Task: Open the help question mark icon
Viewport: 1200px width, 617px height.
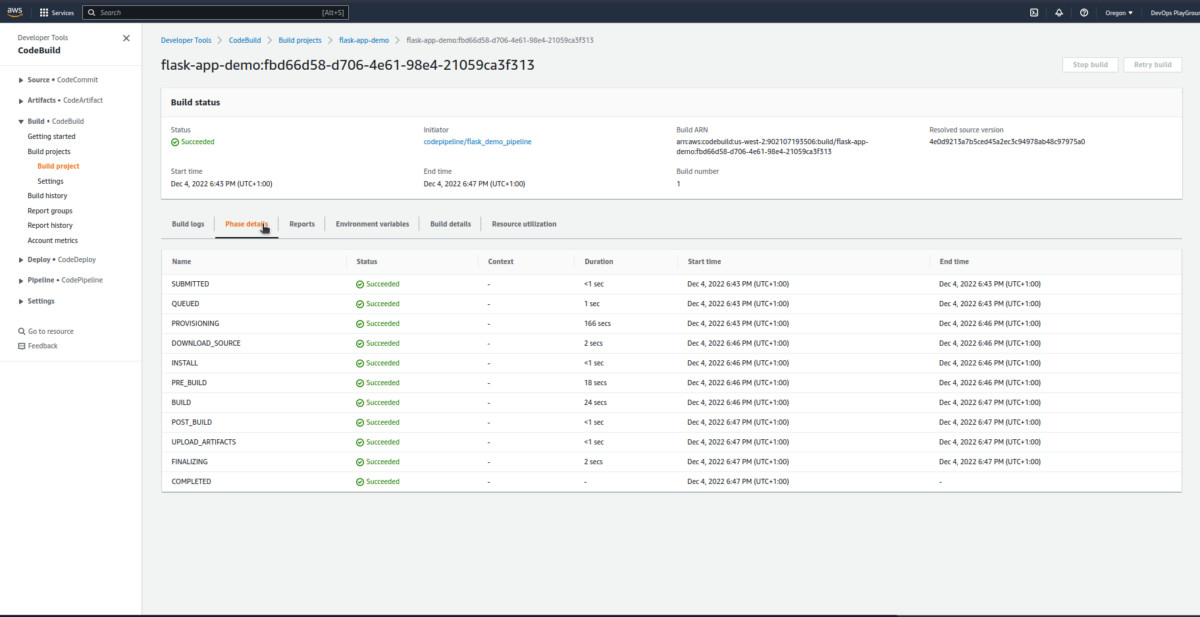Action: (1084, 13)
